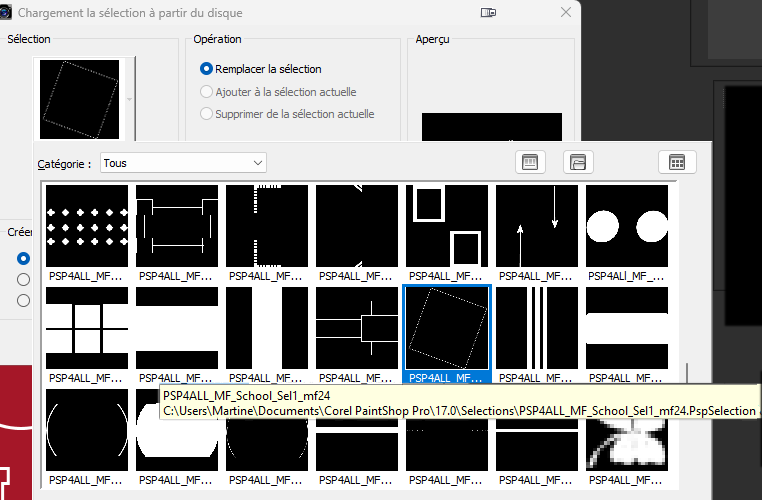
Task: Select the two white circles selection thumbnail
Action: tap(626, 226)
